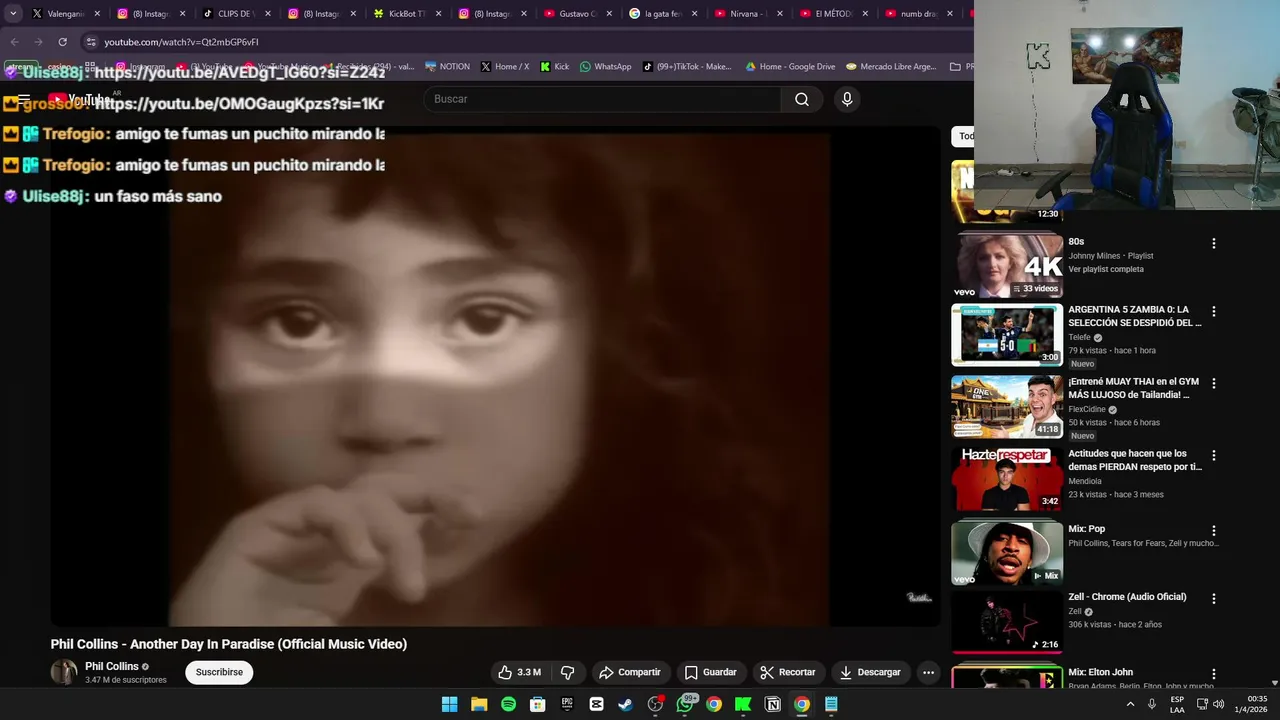Open options menu for Mix: Pop
This screenshot has width=1280, height=720.
[x=1214, y=530]
